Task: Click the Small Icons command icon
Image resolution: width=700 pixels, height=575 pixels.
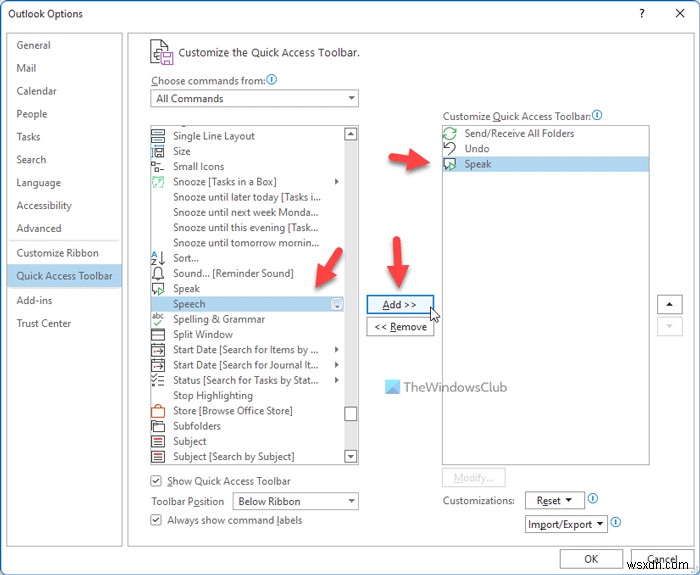Action: click(x=157, y=167)
